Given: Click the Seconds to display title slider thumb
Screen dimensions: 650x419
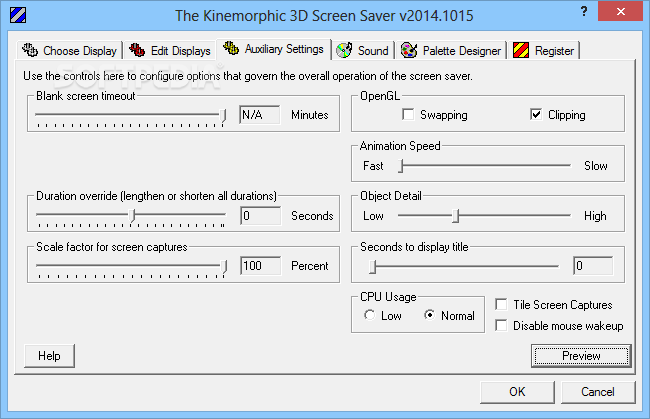Looking at the screenshot, I should pos(373,266).
